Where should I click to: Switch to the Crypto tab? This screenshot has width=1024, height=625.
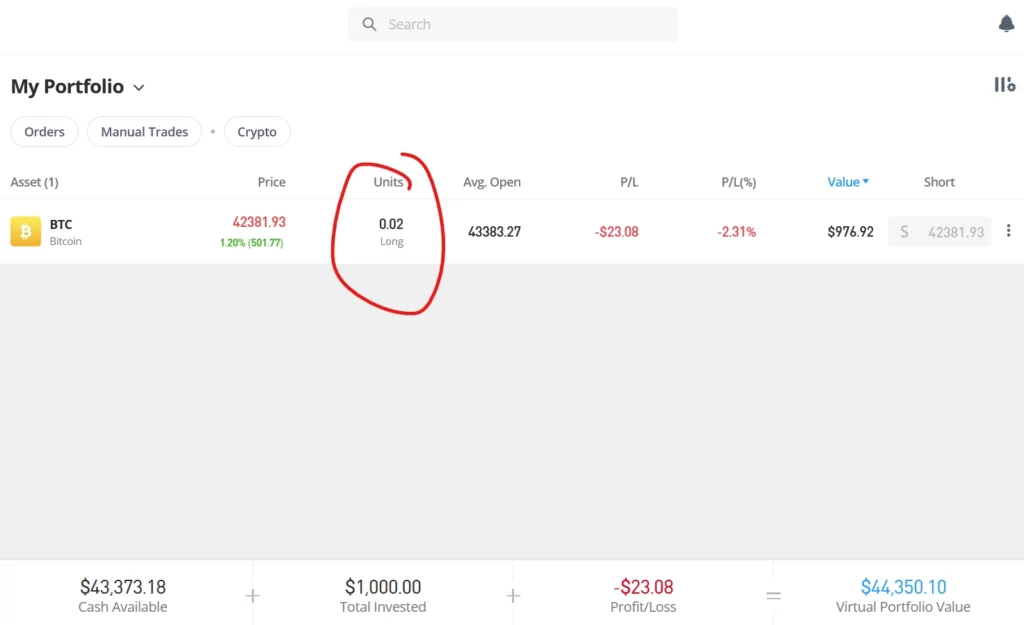click(x=257, y=131)
